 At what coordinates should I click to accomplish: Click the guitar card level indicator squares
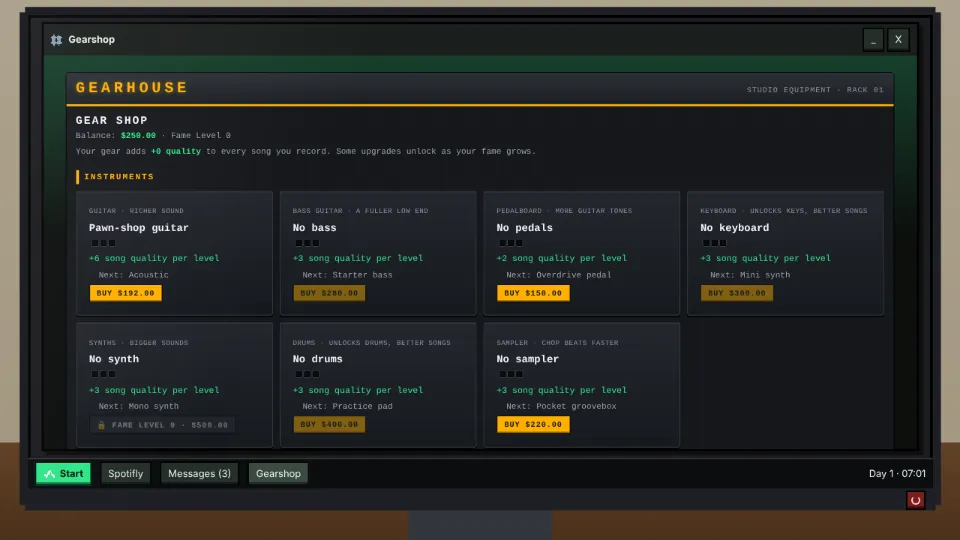(103, 243)
